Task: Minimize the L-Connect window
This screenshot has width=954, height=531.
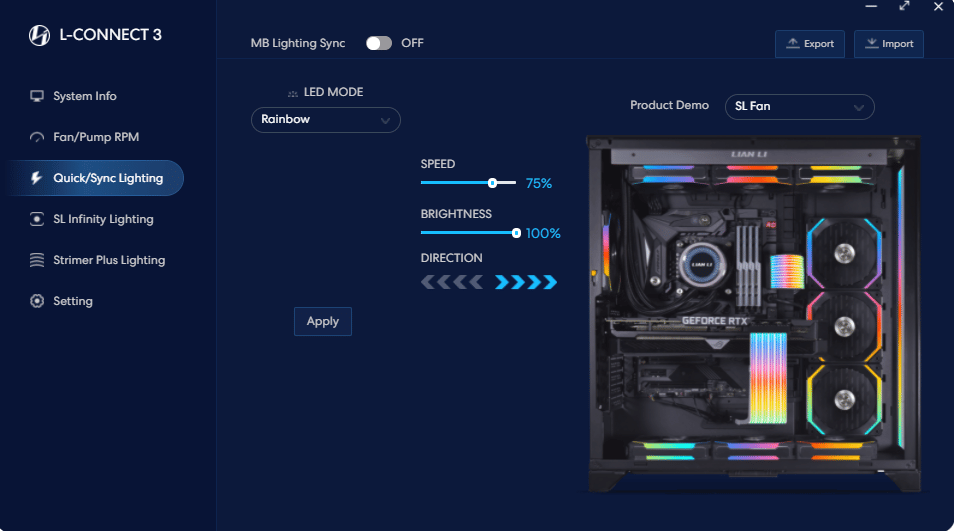Action: tap(871, 6)
